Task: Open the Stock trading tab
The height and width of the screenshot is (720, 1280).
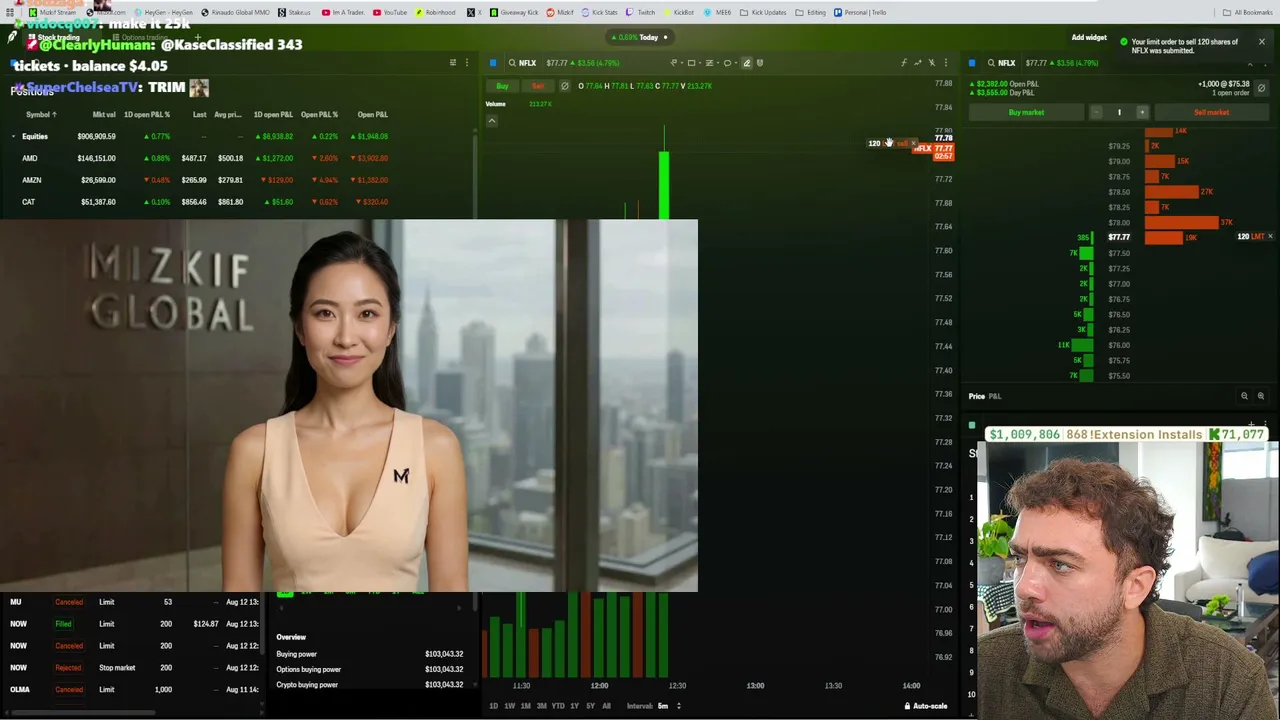Action: click(x=58, y=37)
